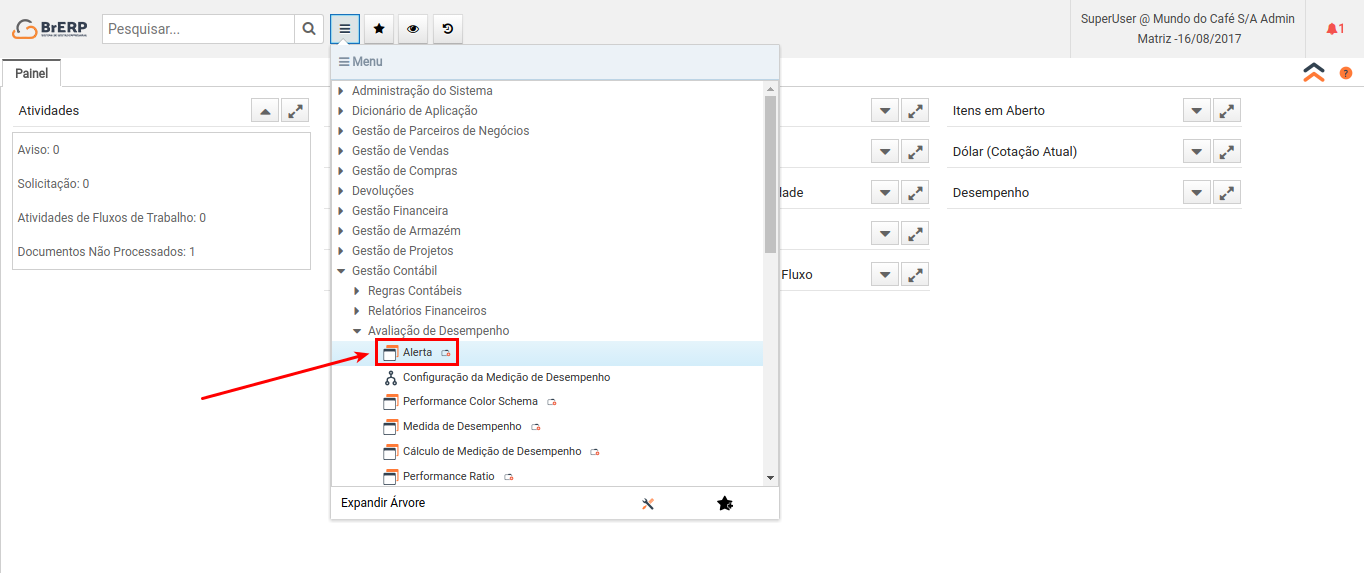Expand Administração do Sistema tree node
1364x573 pixels.
click(x=341, y=91)
